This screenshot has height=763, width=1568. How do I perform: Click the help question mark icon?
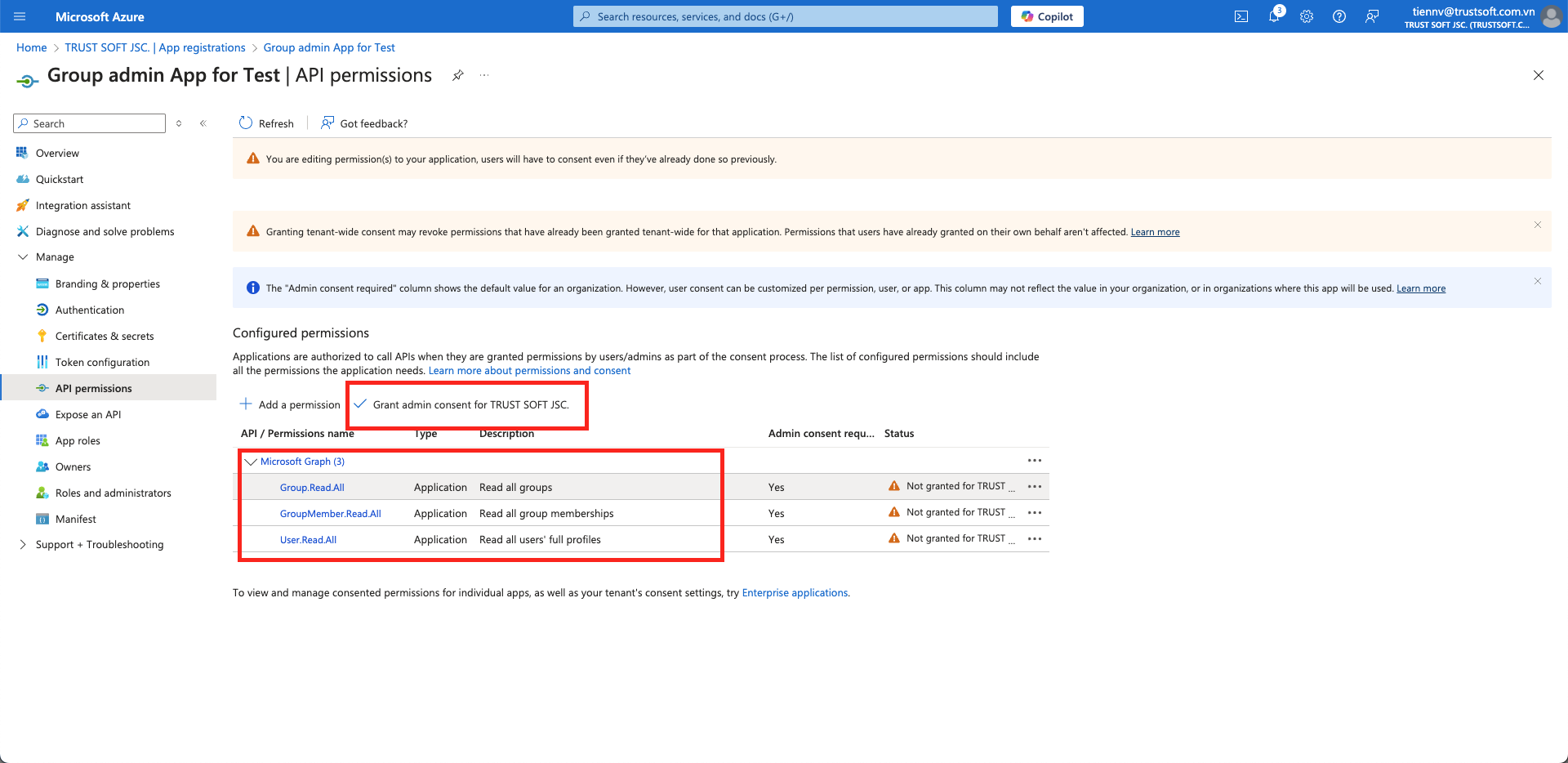[1339, 16]
